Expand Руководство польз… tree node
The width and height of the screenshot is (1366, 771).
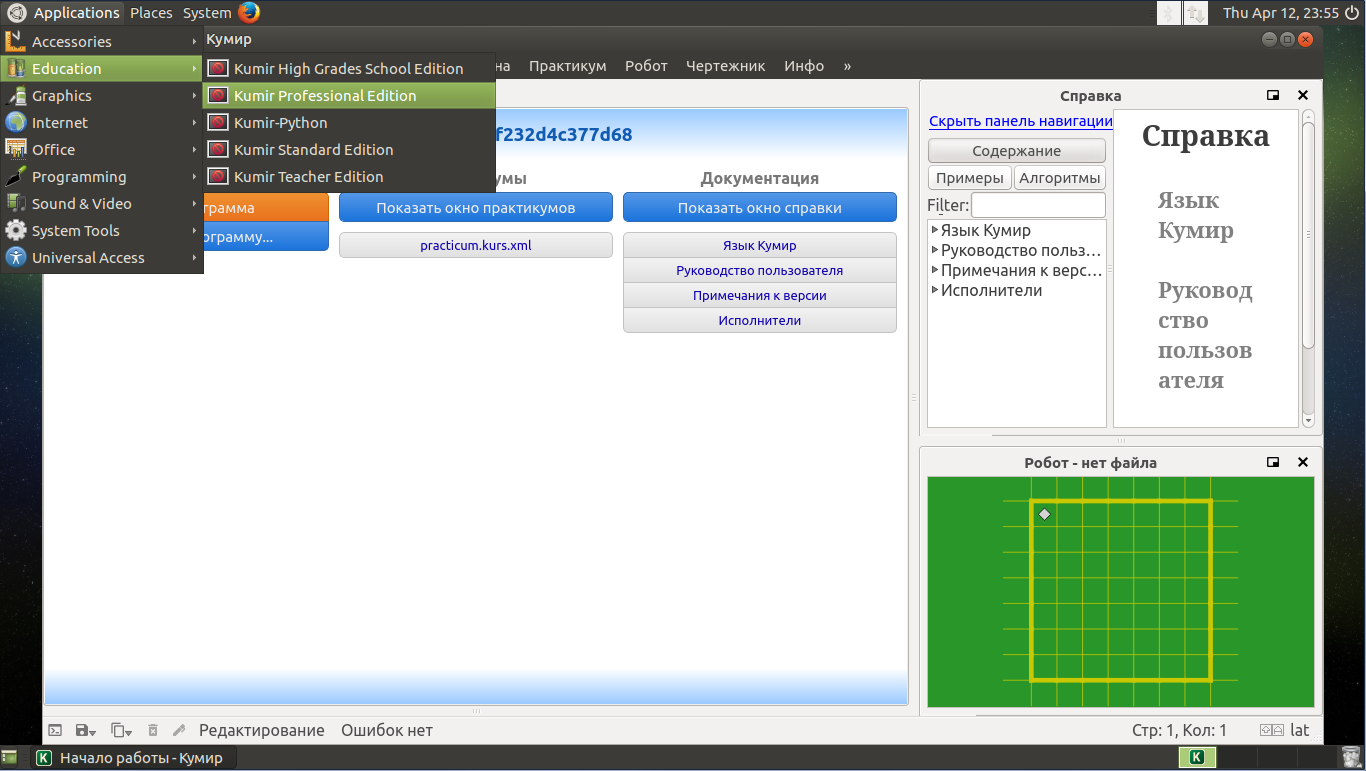(x=935, y=250)
